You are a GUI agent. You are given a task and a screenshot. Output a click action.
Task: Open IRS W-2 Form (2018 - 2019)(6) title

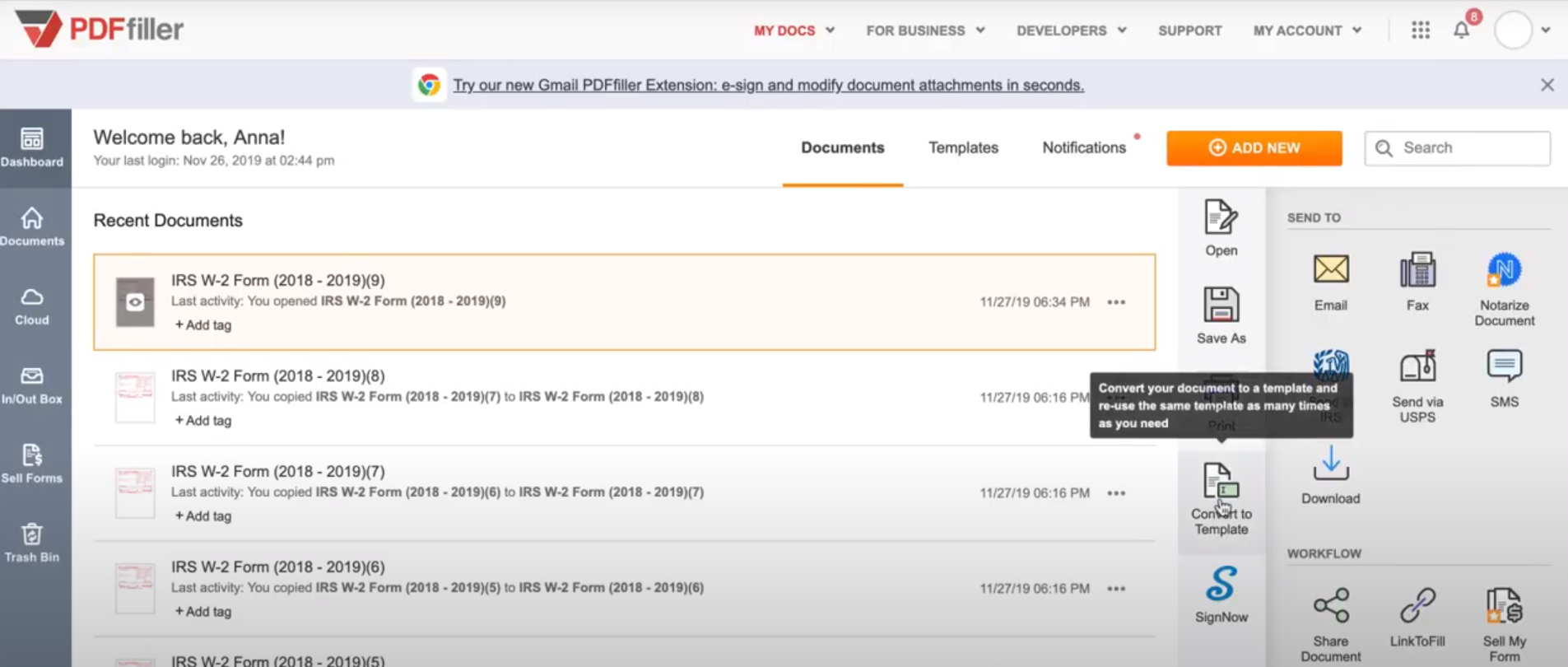(x=277, y=567)
